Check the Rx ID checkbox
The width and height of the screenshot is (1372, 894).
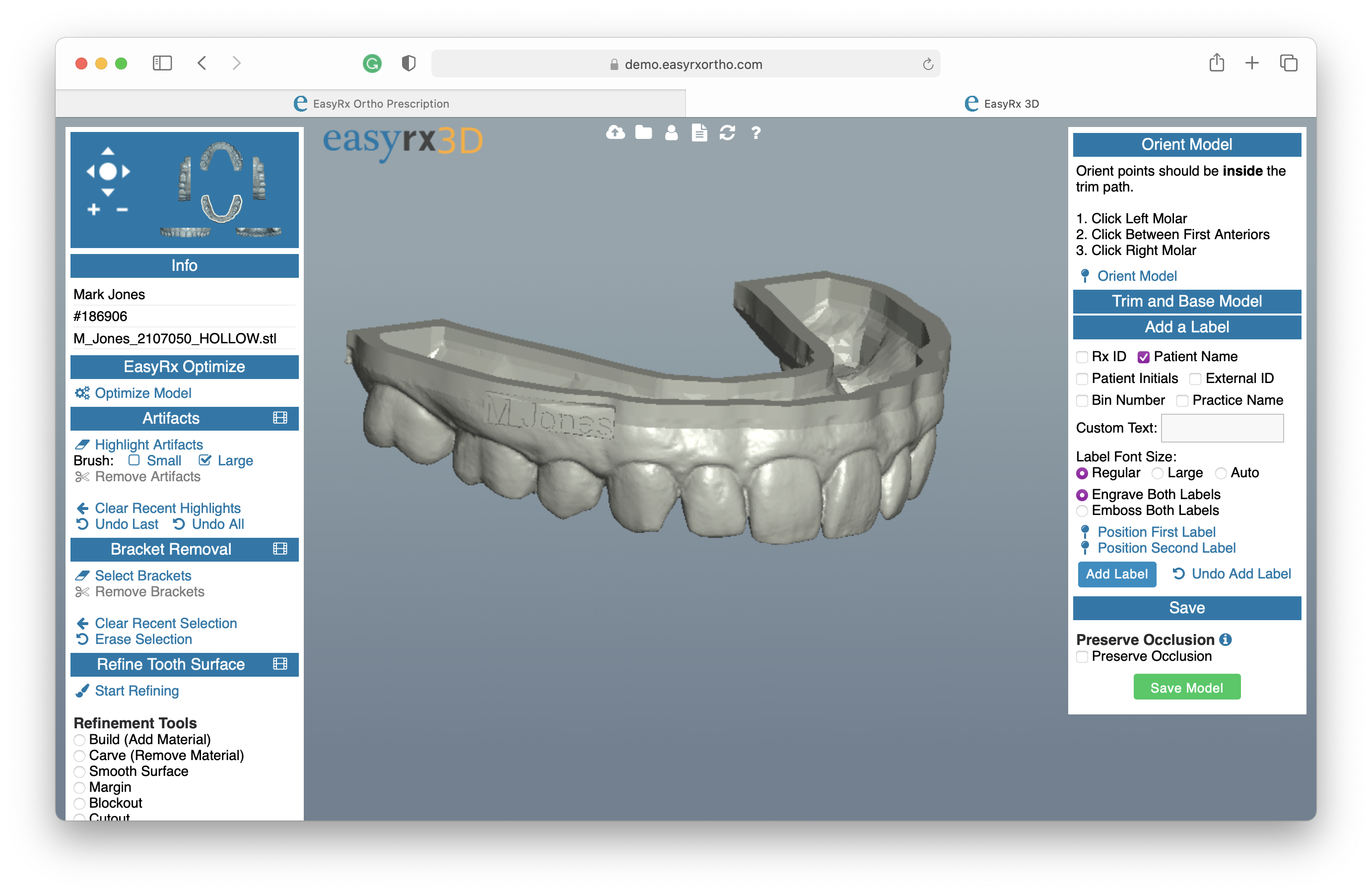pyautogui.click(x=1082, y=357)
